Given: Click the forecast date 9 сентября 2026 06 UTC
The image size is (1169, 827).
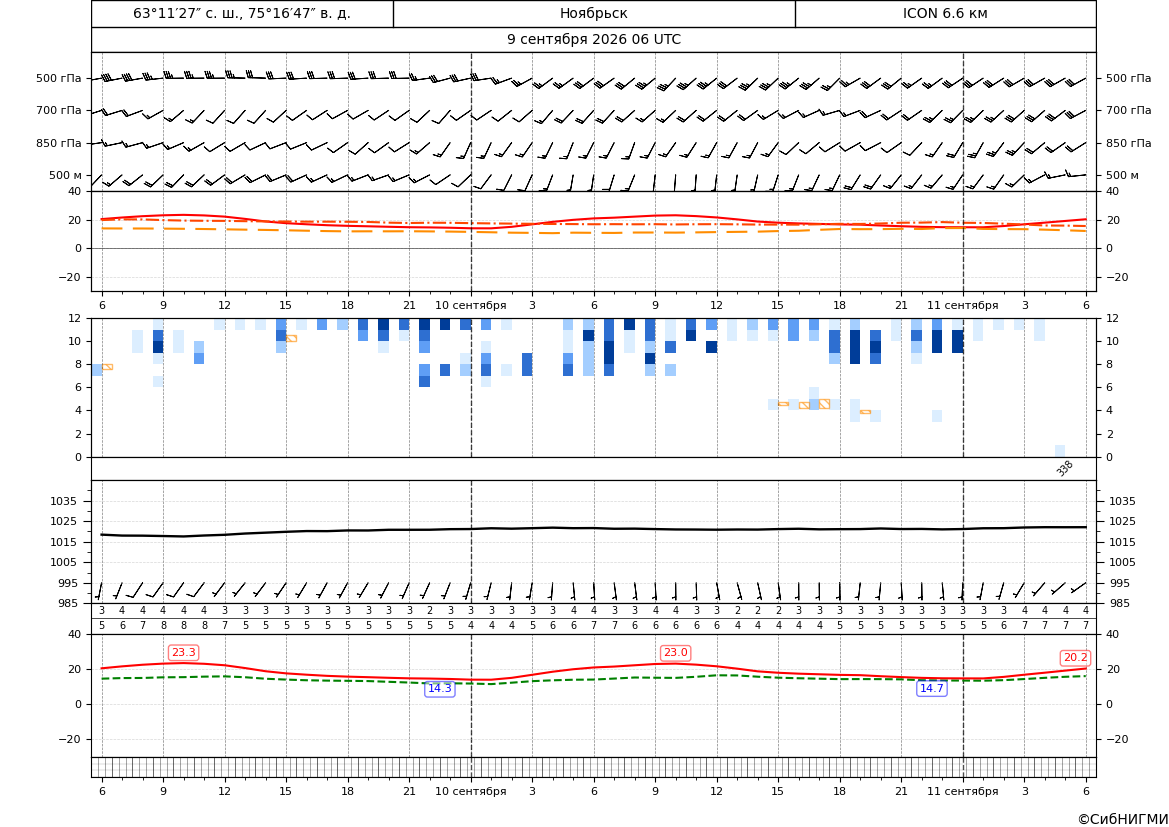Looking at the screenshot, I should (x=594, y=40).
